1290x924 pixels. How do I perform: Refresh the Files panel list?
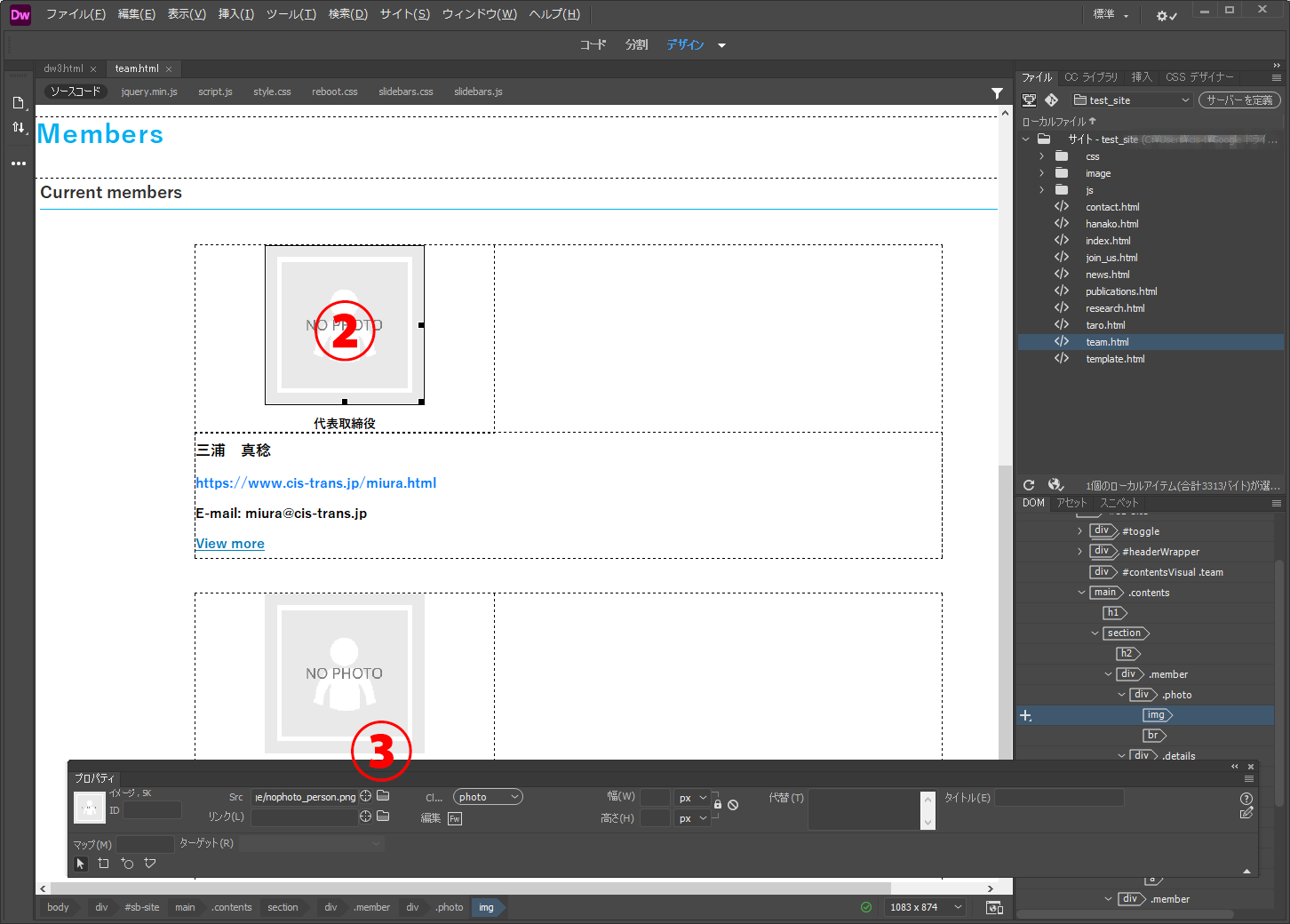tap(1029, 485)
